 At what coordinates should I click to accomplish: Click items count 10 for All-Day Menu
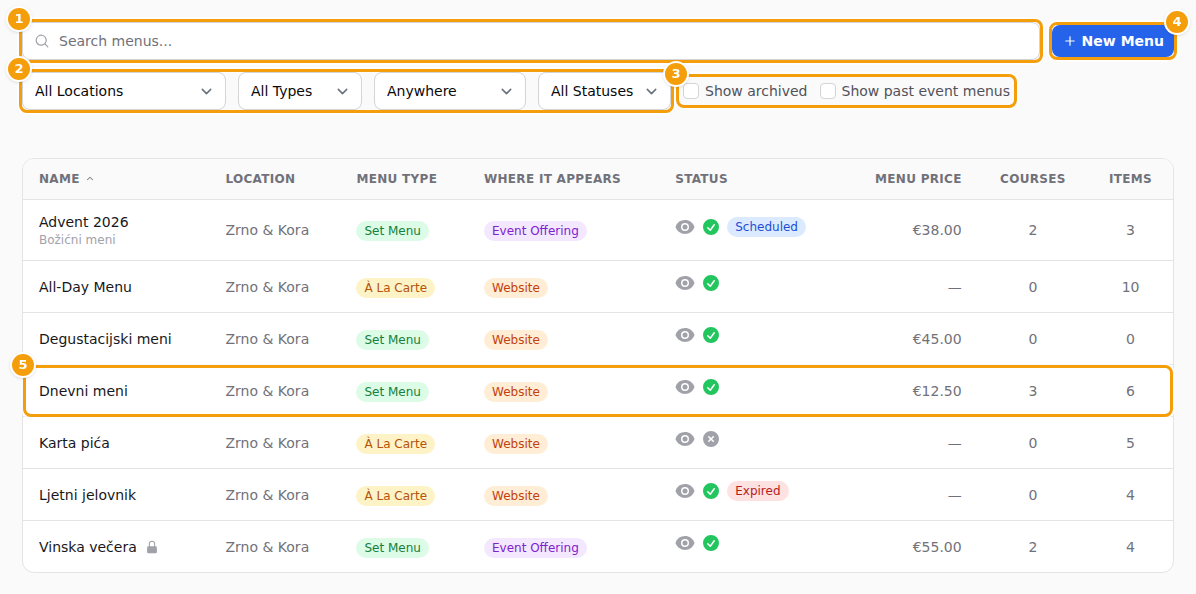pos(1130,287)
